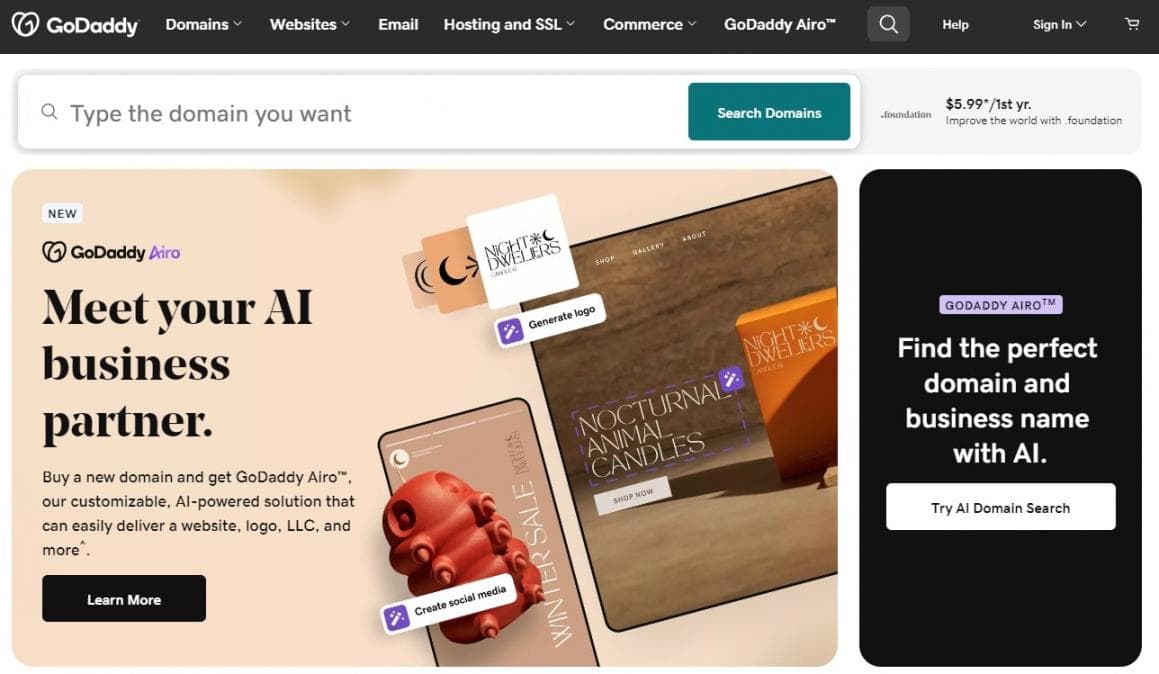This screenshot has height=674, width=1159.
Task: Click the Generate logo wand icon
Action: 510,331
